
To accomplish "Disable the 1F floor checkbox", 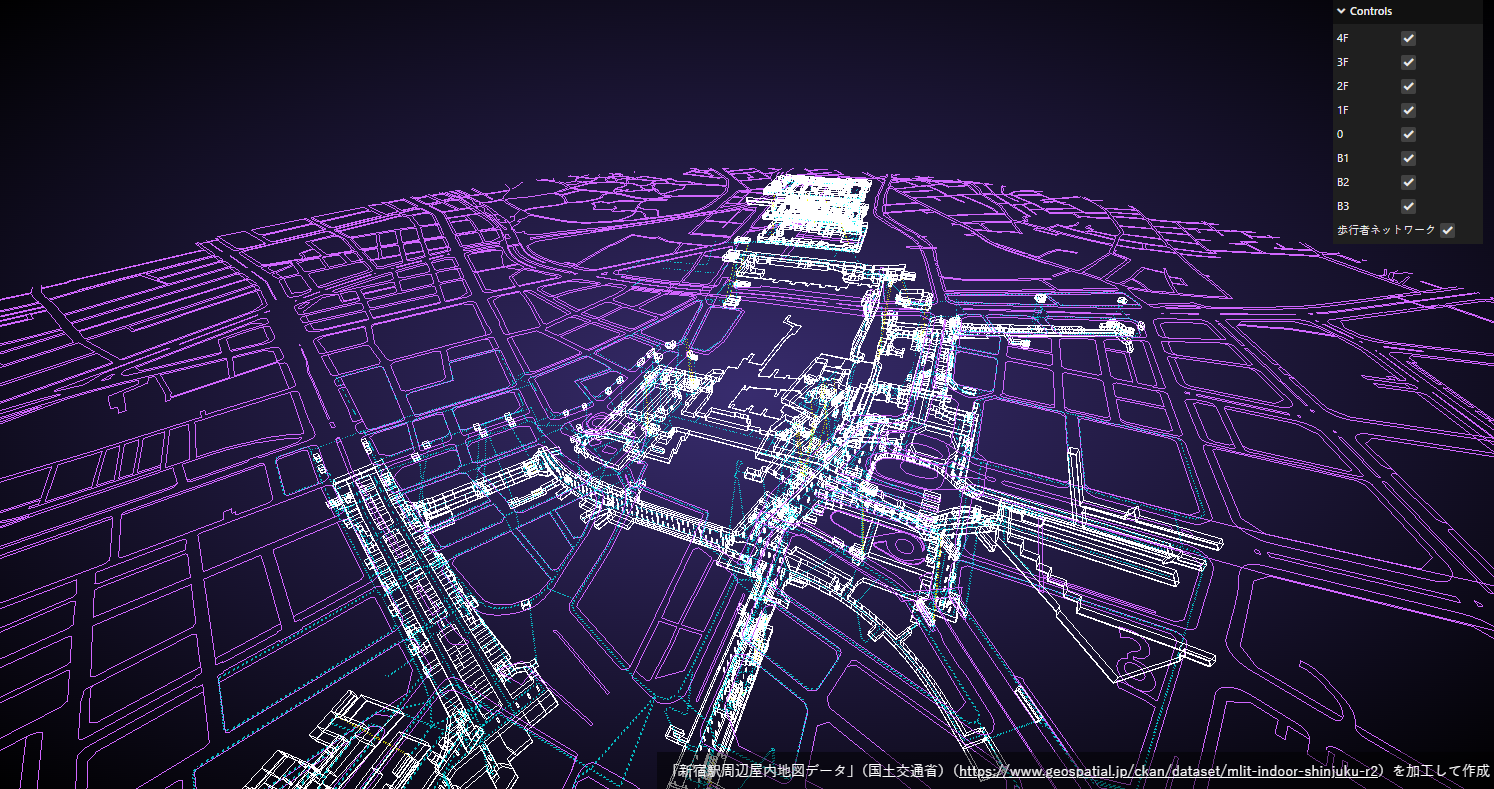I will coord(1408,110).
